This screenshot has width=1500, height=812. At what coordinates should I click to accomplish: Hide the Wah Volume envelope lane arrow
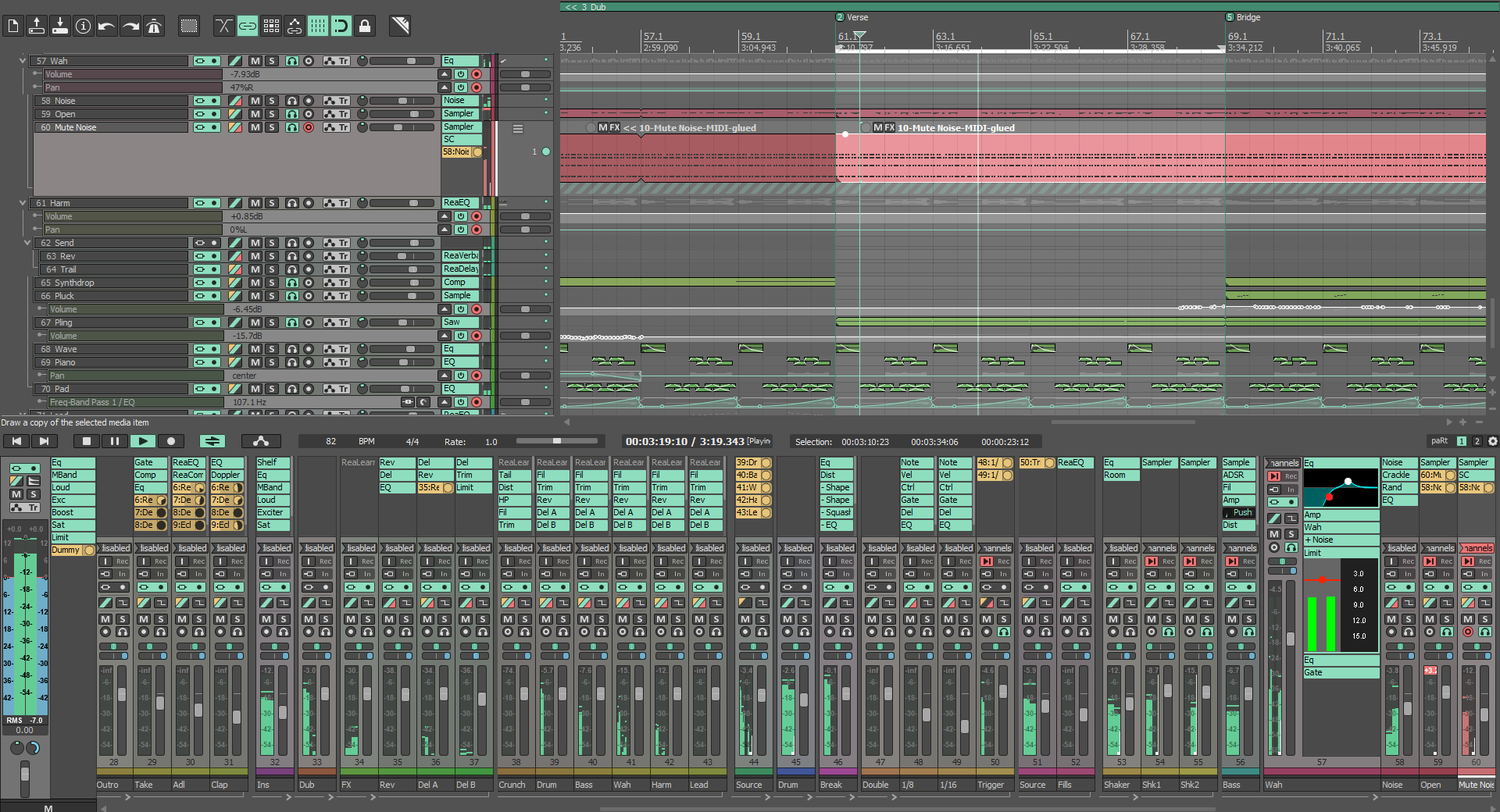pos(445,74)
